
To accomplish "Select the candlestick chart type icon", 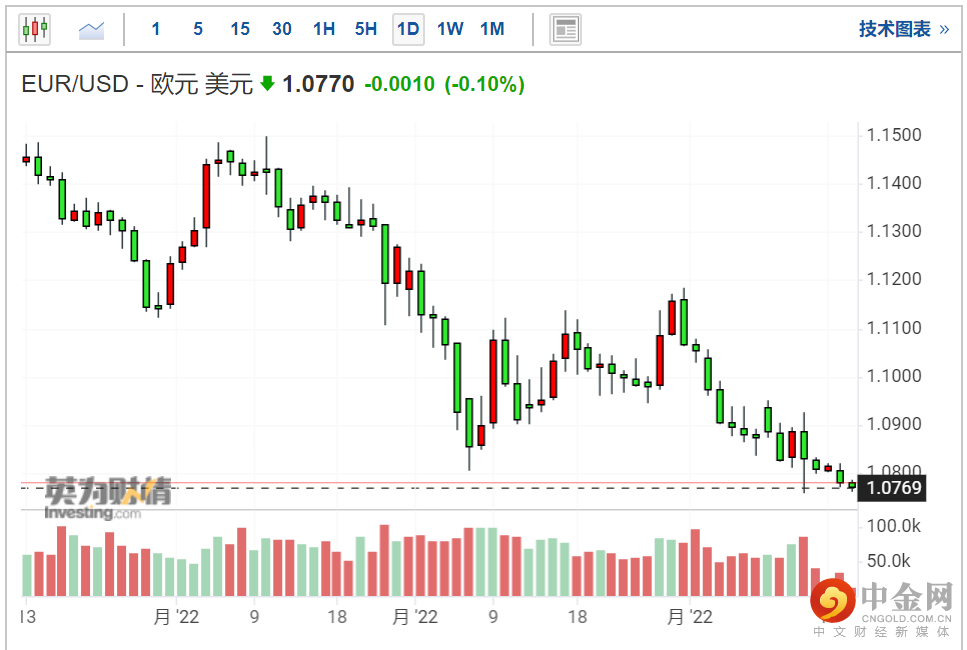I will (x=34, y=29).
